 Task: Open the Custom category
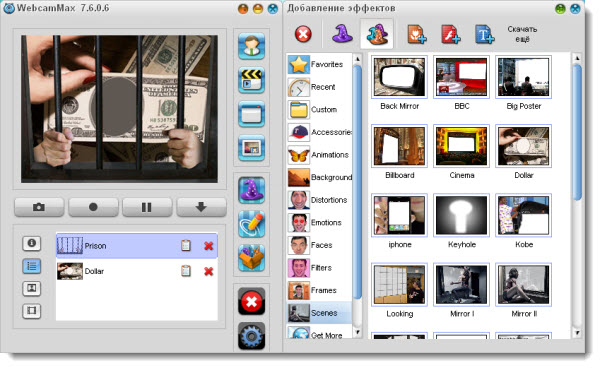point(319,109)
